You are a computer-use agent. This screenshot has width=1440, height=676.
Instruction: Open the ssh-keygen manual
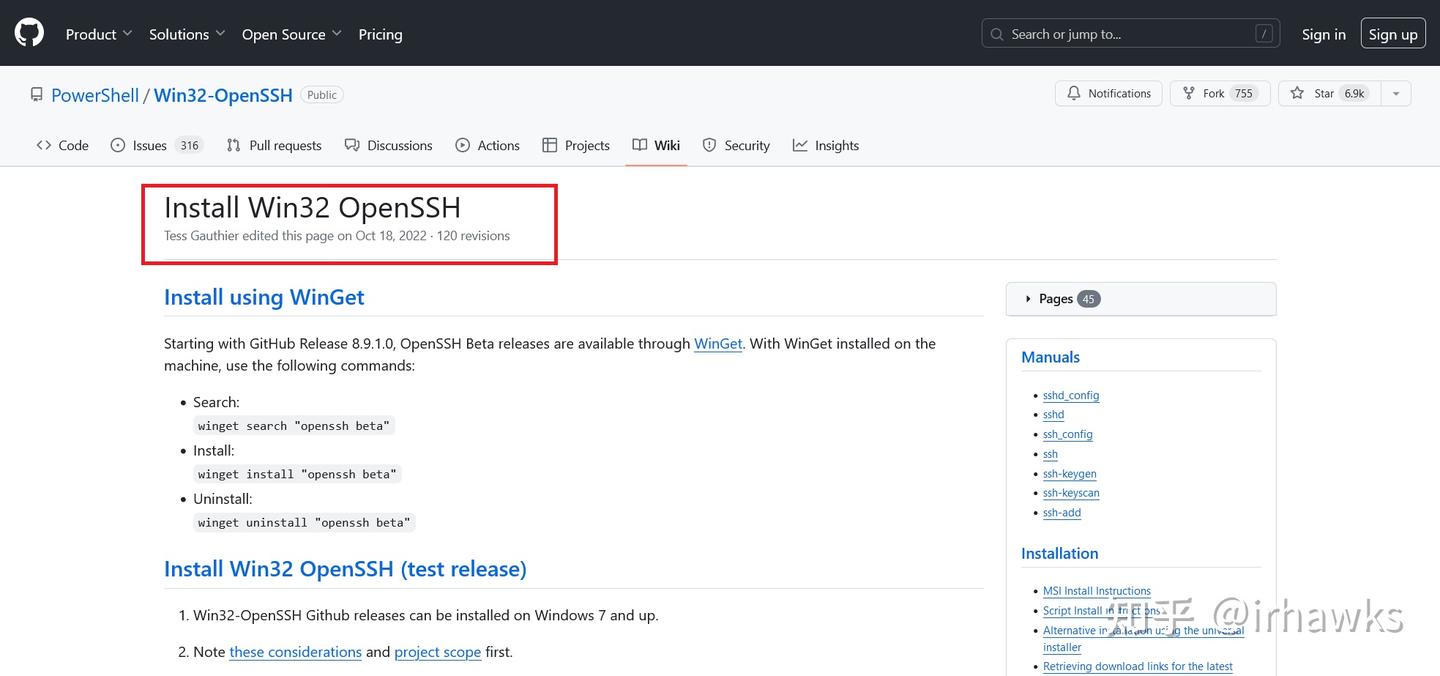coord(1069,474)
